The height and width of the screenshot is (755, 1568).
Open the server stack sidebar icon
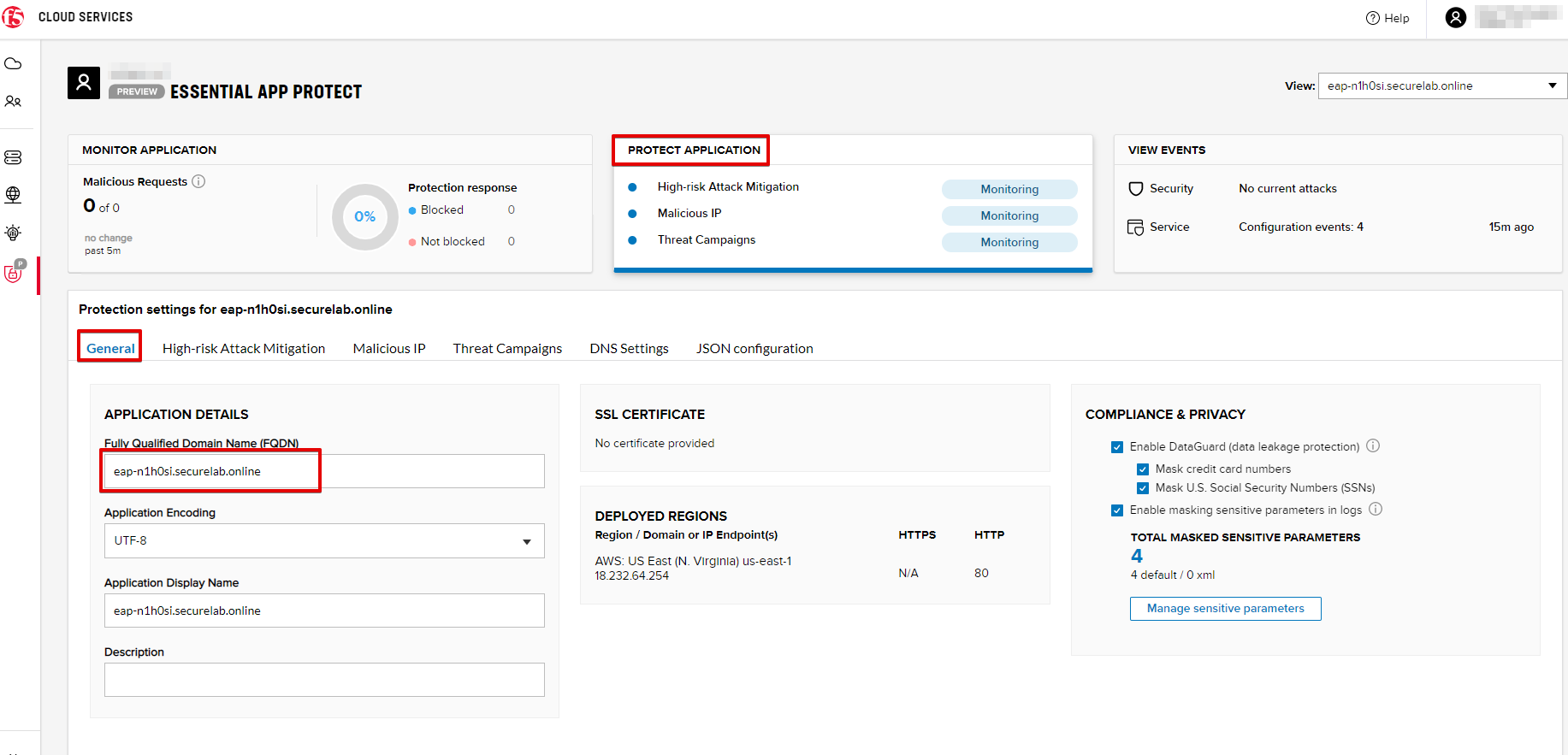(x=13, y=157)
